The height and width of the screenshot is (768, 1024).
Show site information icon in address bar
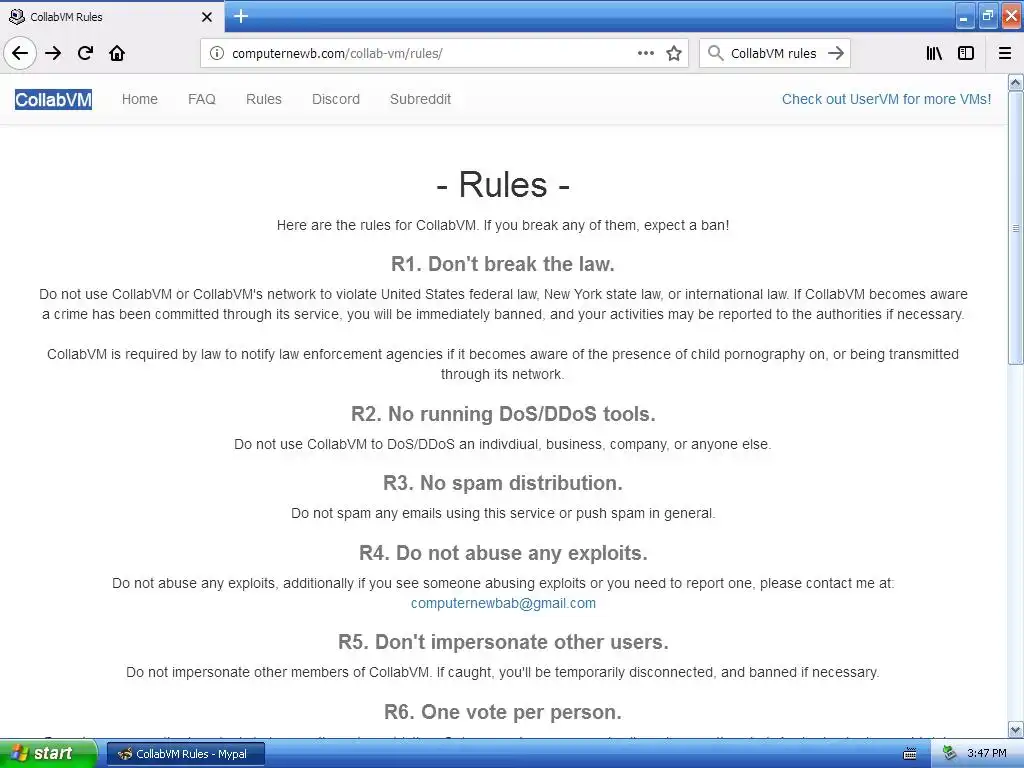[x=217, y=54]
